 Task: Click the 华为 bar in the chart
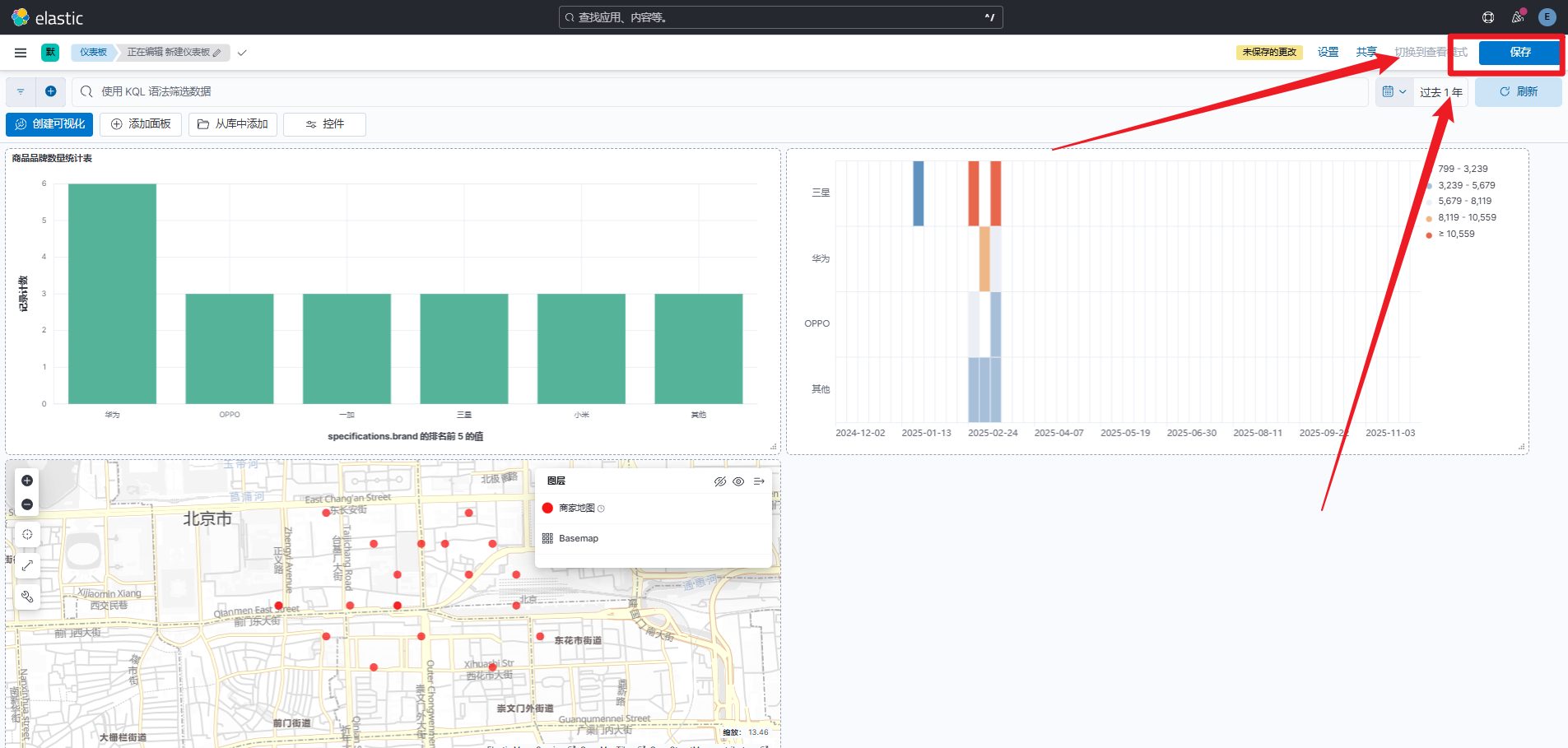[112, 294]
